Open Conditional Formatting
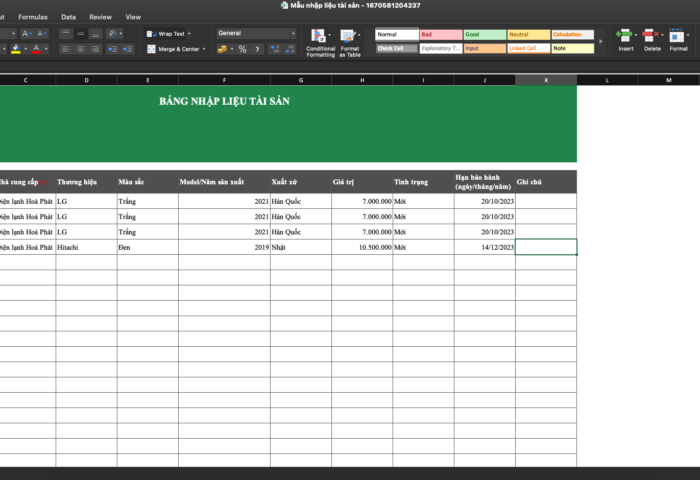 (320, 40)
